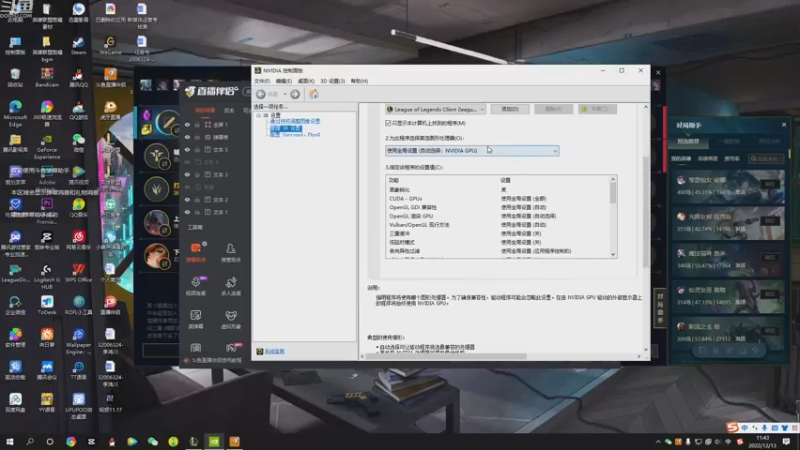Image resolution: width=800 pixels, height=450 pixels.
Task: Open preferred graphics processor dropdown
Action: tap(472, 151)
